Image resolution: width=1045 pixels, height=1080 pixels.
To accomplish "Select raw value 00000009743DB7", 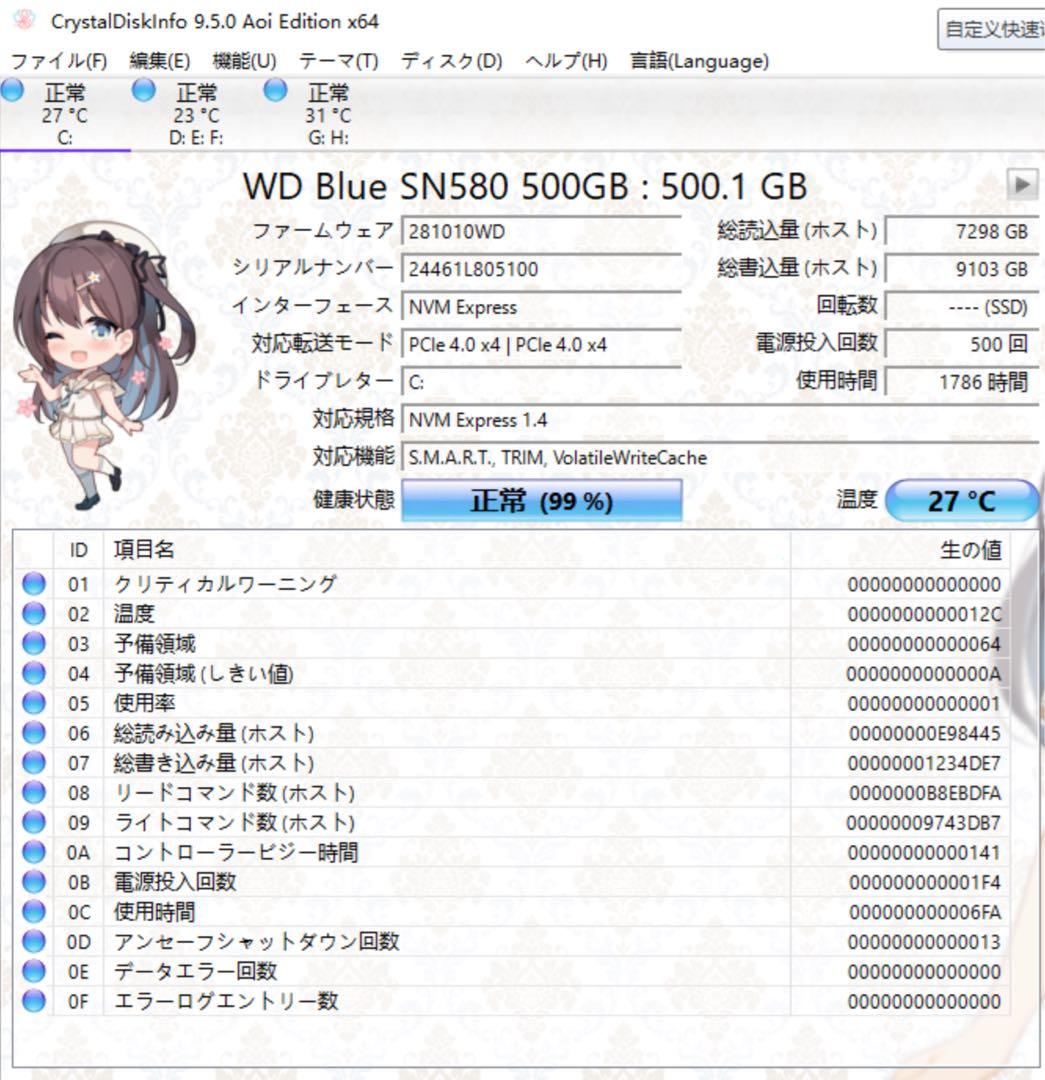I will [x=923, y=822].
